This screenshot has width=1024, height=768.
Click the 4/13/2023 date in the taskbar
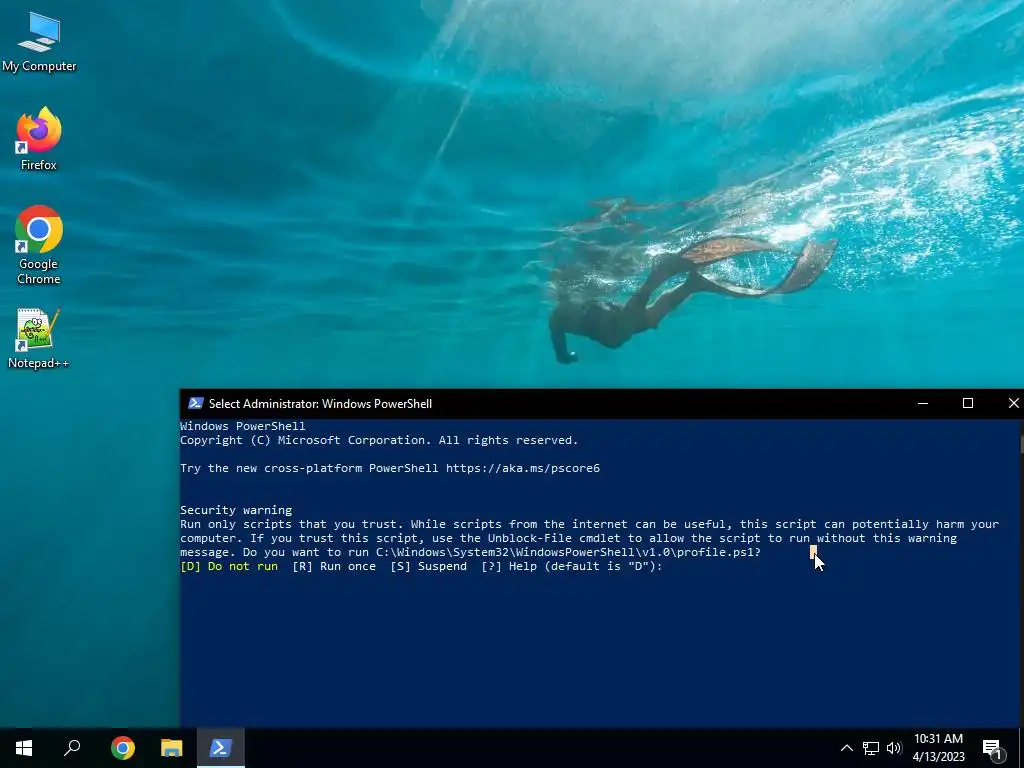[x=938, y=757]
